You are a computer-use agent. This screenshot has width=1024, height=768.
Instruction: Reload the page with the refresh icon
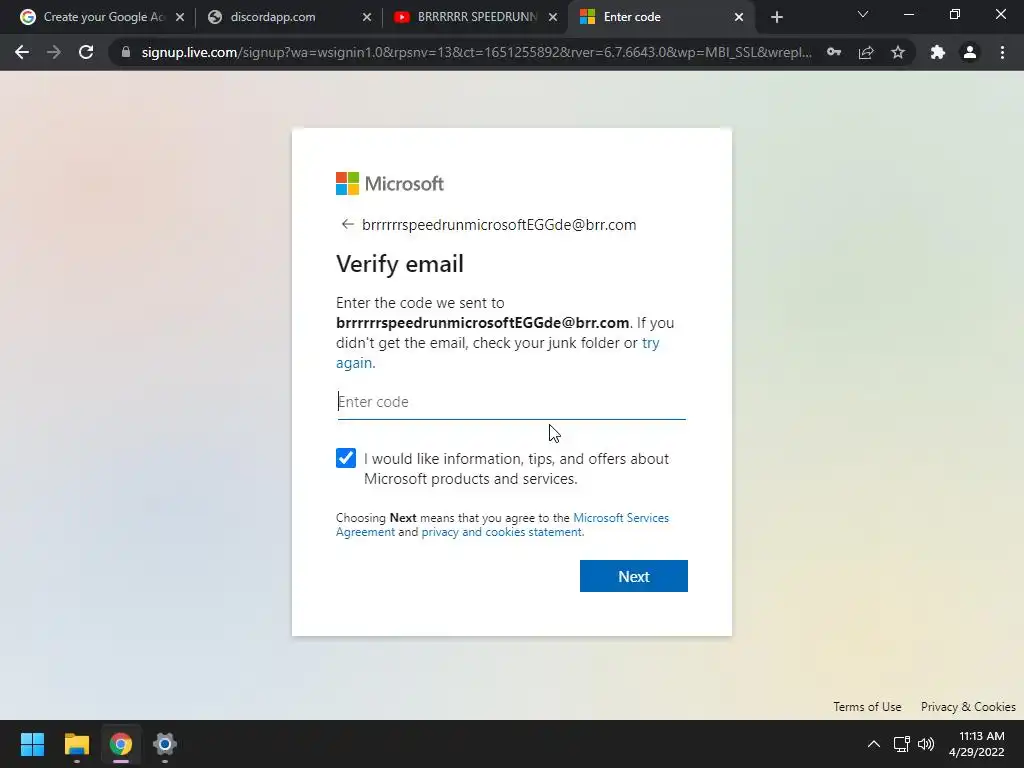coord(86,52)
